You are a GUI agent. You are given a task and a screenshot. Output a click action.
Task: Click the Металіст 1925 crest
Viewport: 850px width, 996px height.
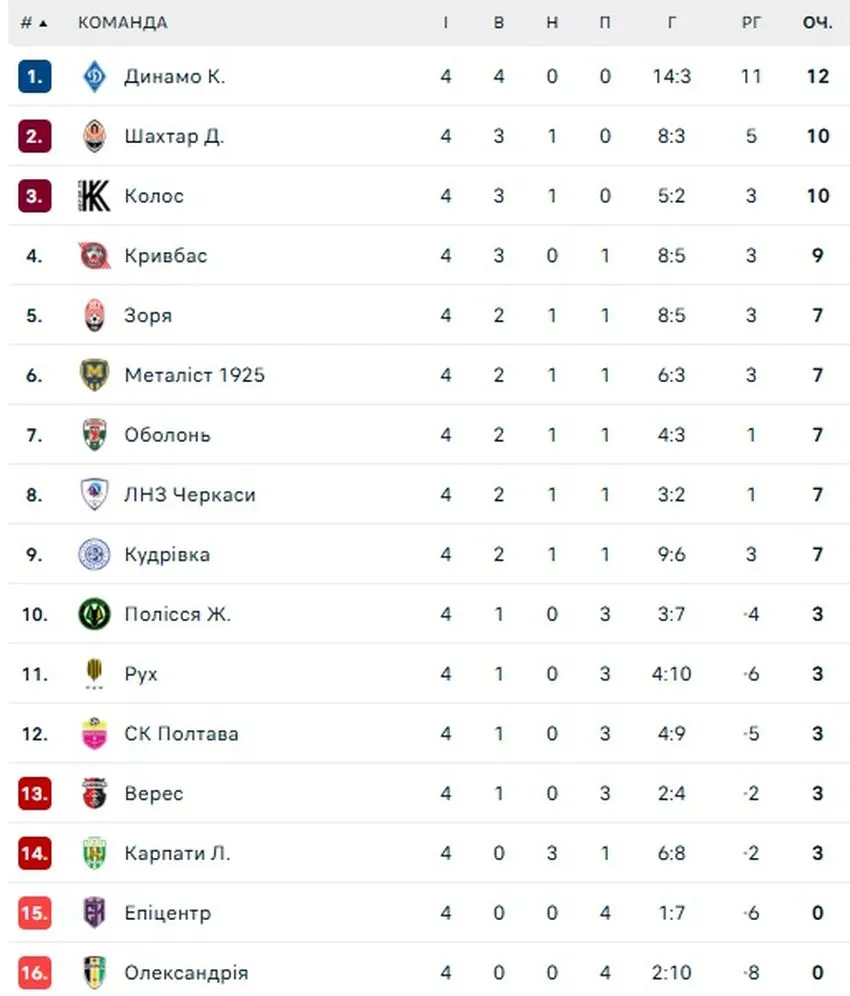pos(95,375)
